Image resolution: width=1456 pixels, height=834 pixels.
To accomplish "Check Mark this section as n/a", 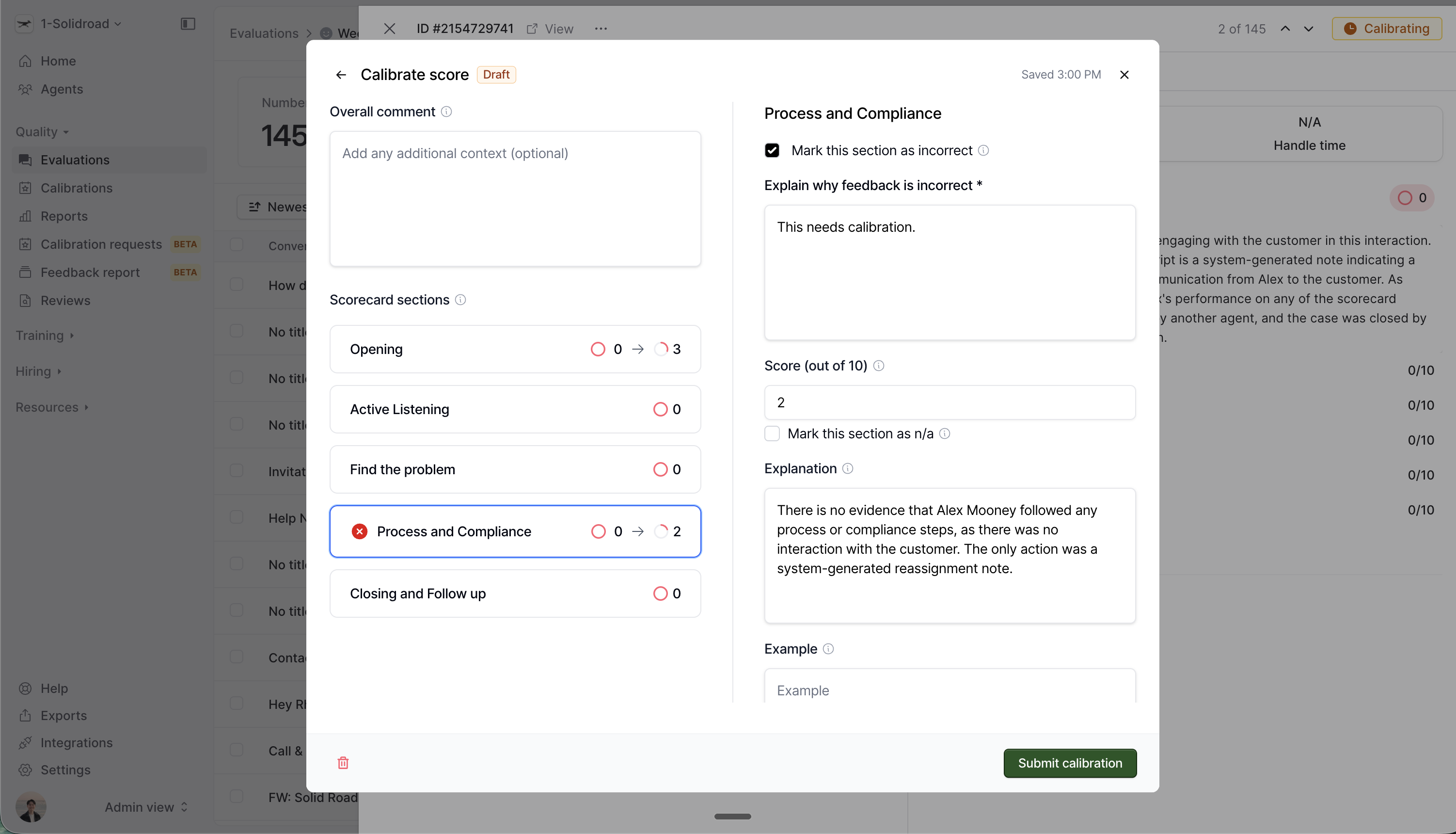I will [772, 433].
